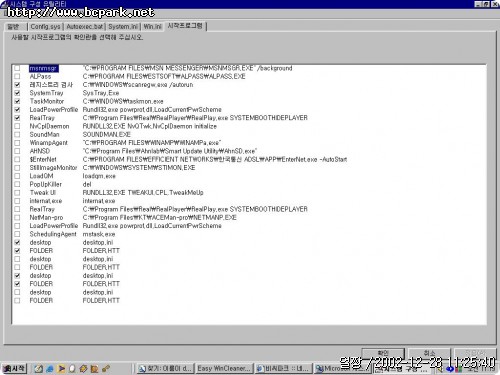Open the Easy WinCleaner taskbar button
Screen dimensions: 500x375
point(224,368)
